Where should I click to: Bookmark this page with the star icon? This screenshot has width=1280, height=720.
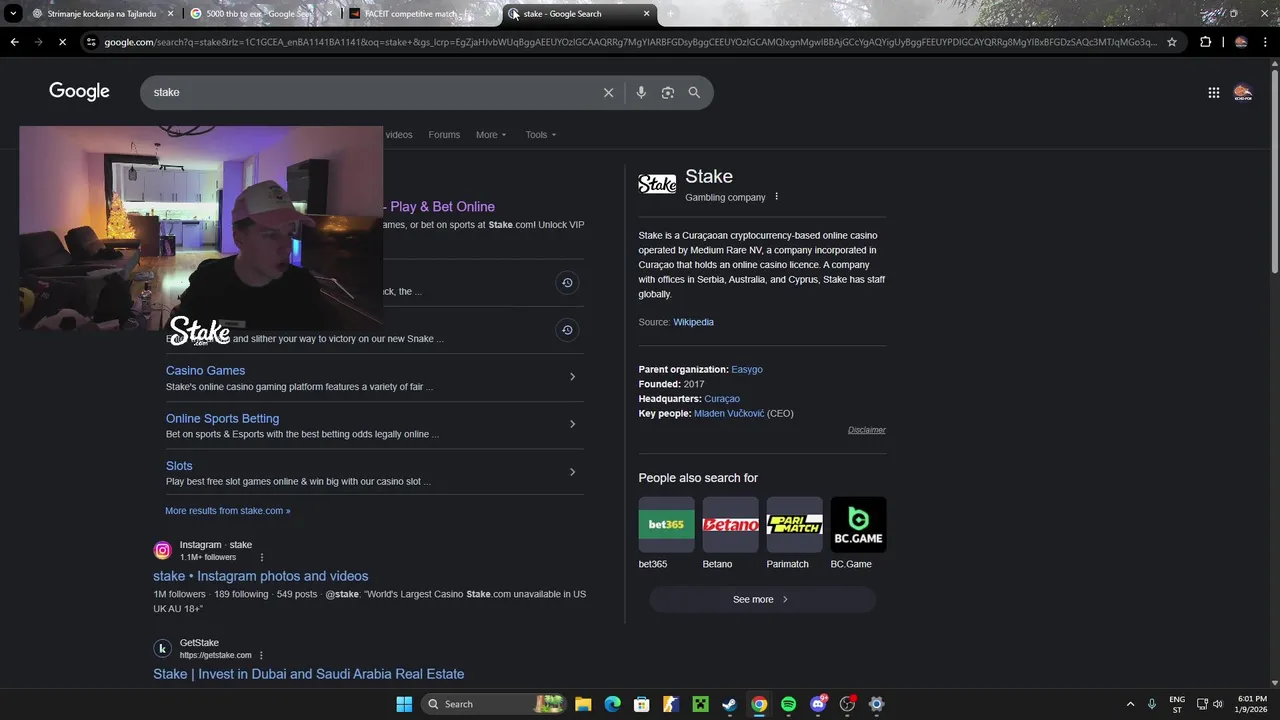click(x=1172, y=42)
